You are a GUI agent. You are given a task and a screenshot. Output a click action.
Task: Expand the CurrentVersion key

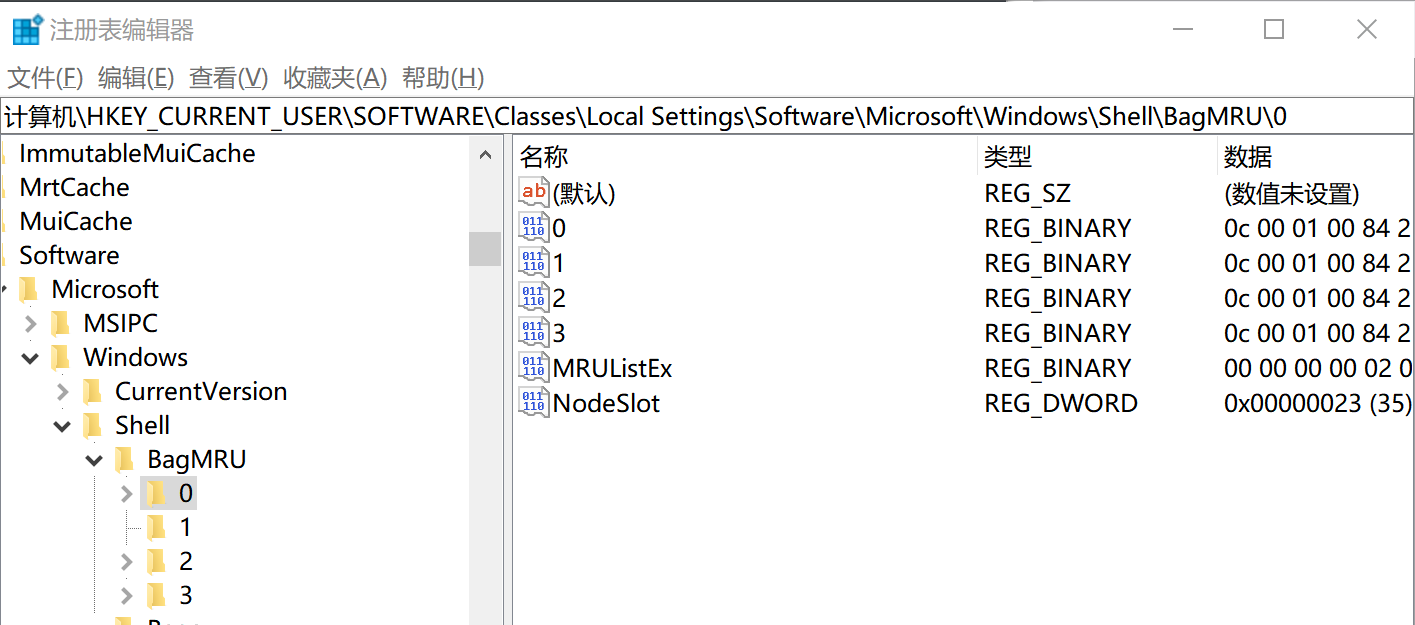click(63, 391)
